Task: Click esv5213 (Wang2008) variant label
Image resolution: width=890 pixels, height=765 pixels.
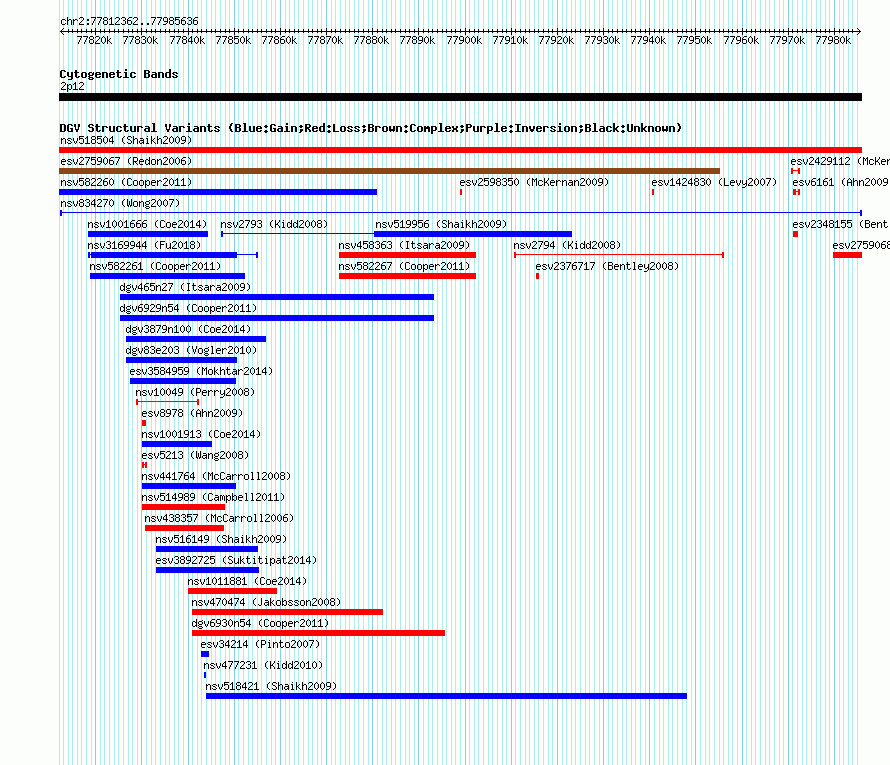Action: click(195, 455)
